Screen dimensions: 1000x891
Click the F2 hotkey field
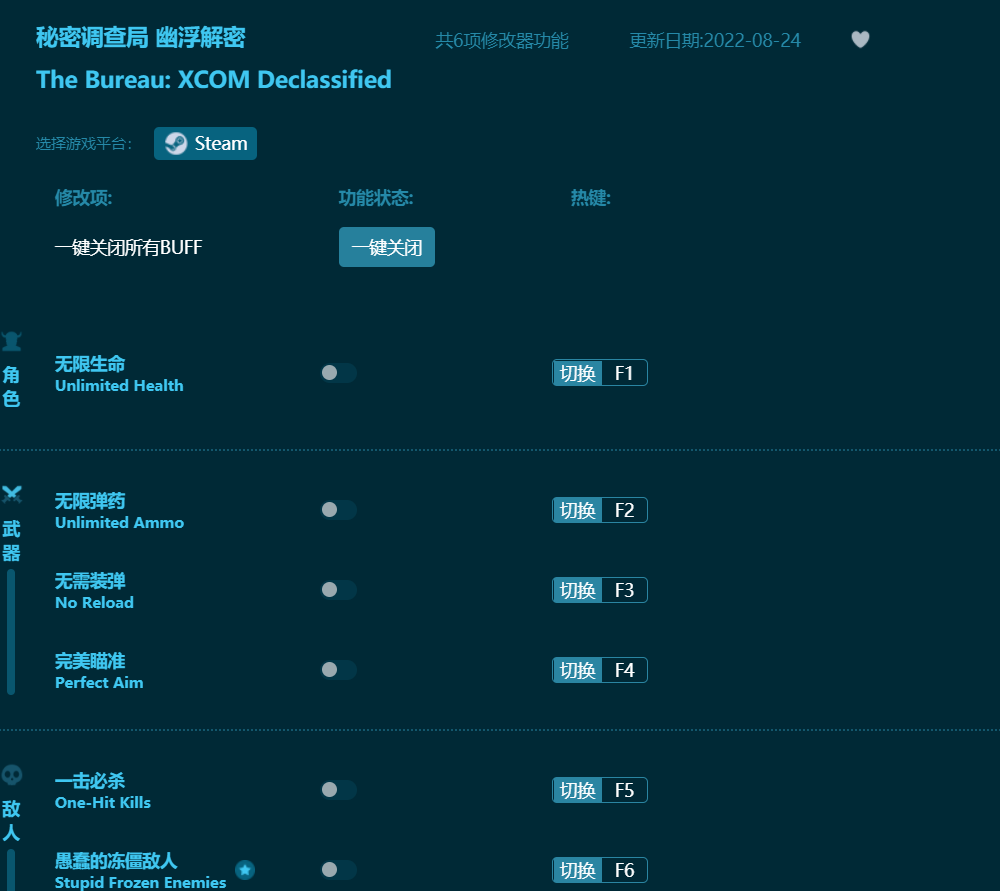624,510
